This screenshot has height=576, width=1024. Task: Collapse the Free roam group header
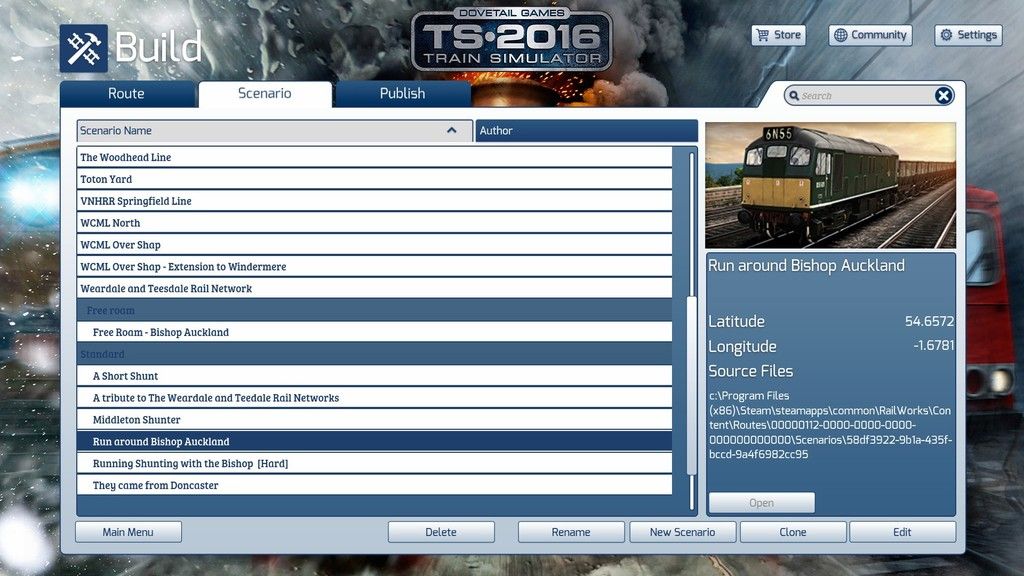tap(374, 311)
